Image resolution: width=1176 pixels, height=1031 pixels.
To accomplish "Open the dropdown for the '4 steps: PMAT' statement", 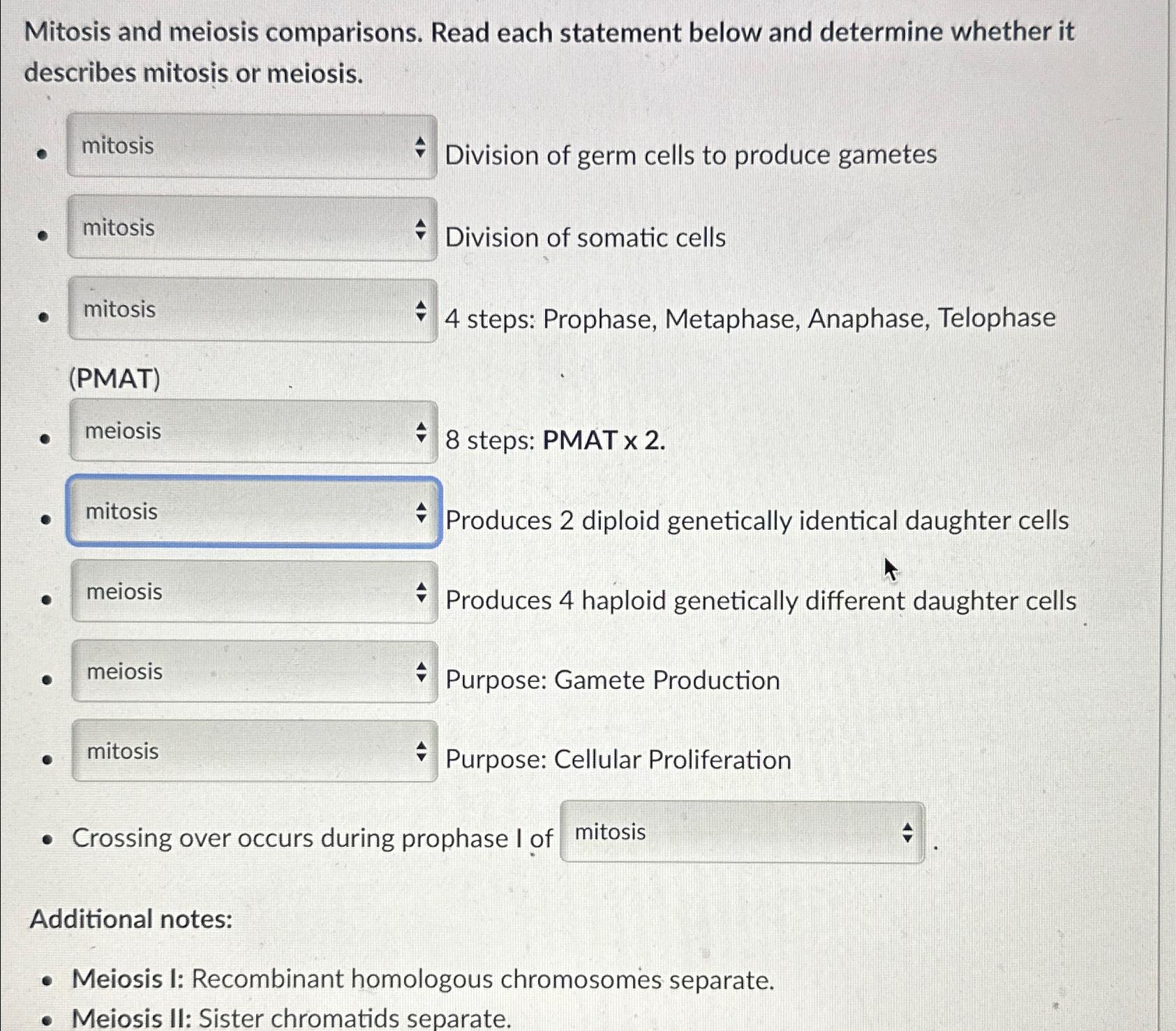I will [251, 311].
